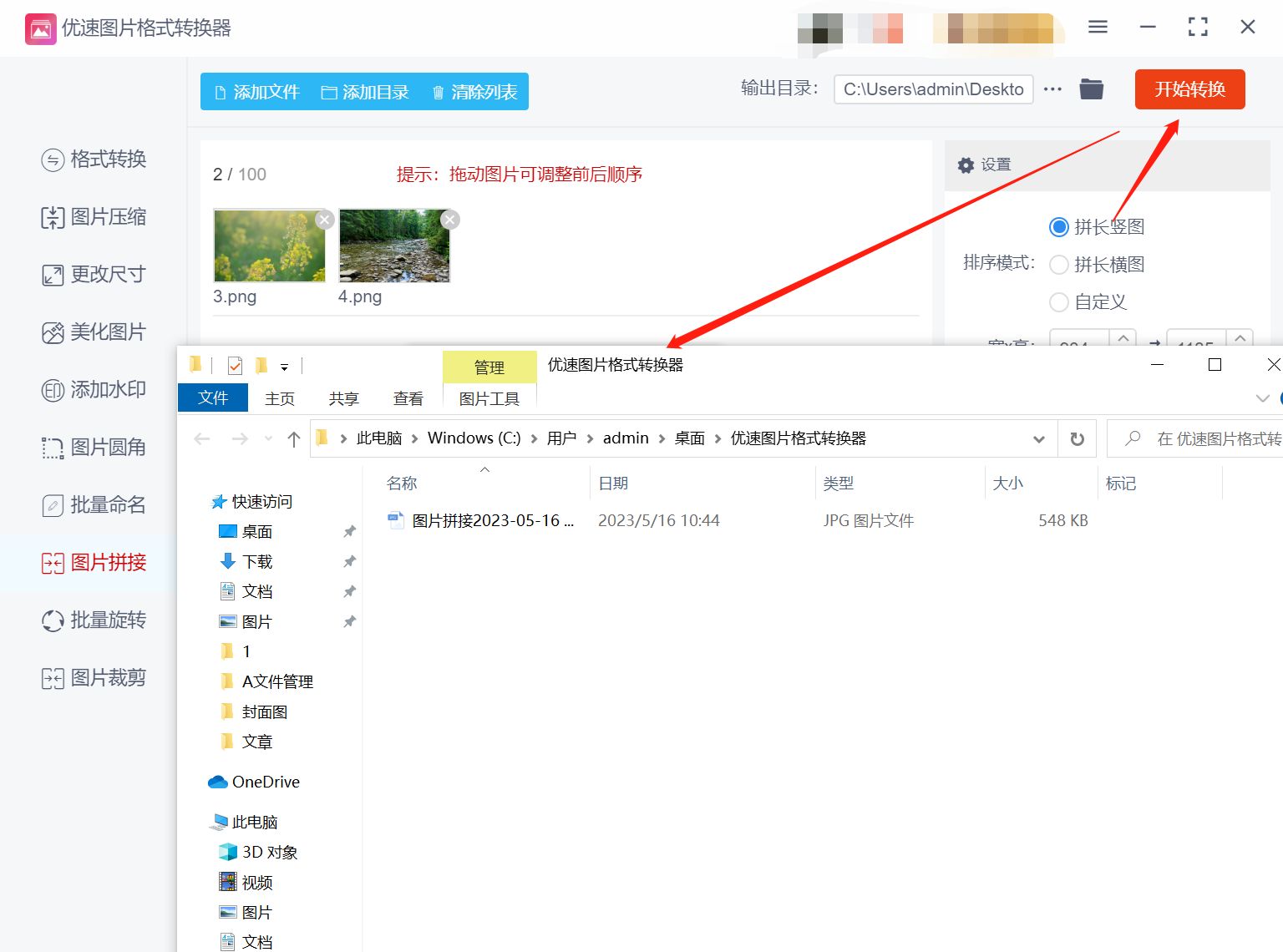
Task: Switch to the 添加水印 watermark tool
Action: click(x=94, y=390)
